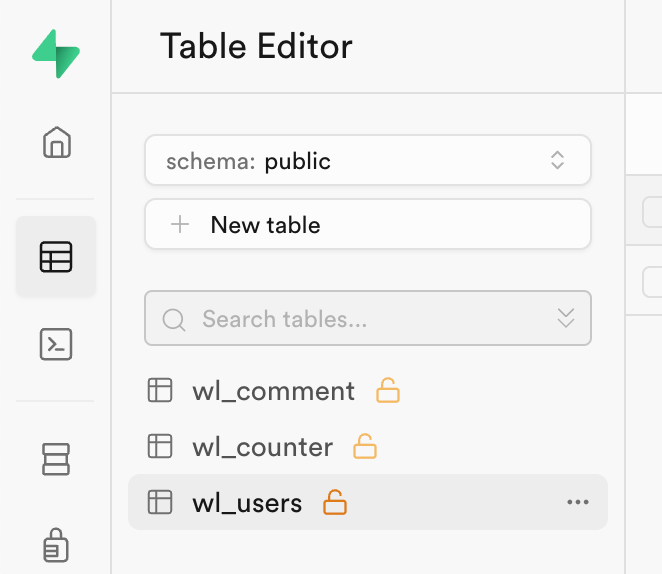The height and width of the screenshot is (574, 662).
Task: Open the Authentication lock icon in sidebar
Action: [x=56, y=545]
